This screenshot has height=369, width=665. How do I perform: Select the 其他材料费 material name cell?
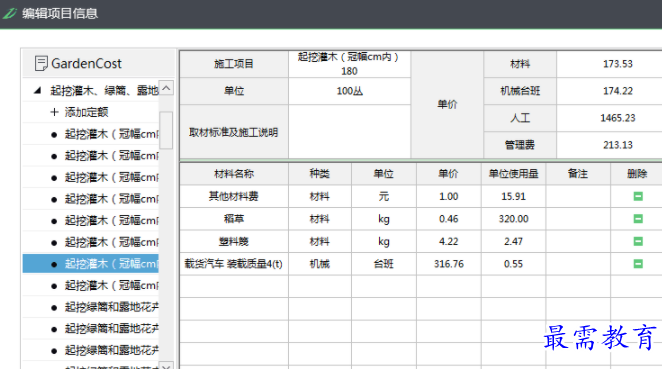pyautogui.click(x=234, y=196)
